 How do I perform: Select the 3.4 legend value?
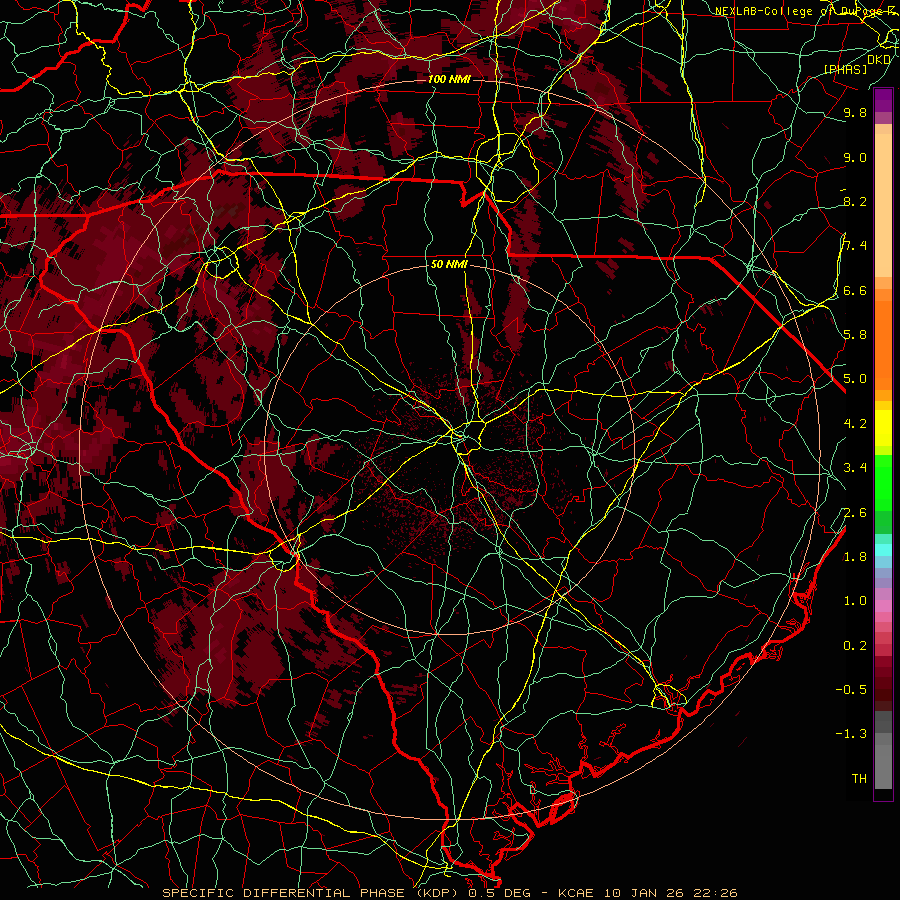pyautogui.click(x=855, y=468)
